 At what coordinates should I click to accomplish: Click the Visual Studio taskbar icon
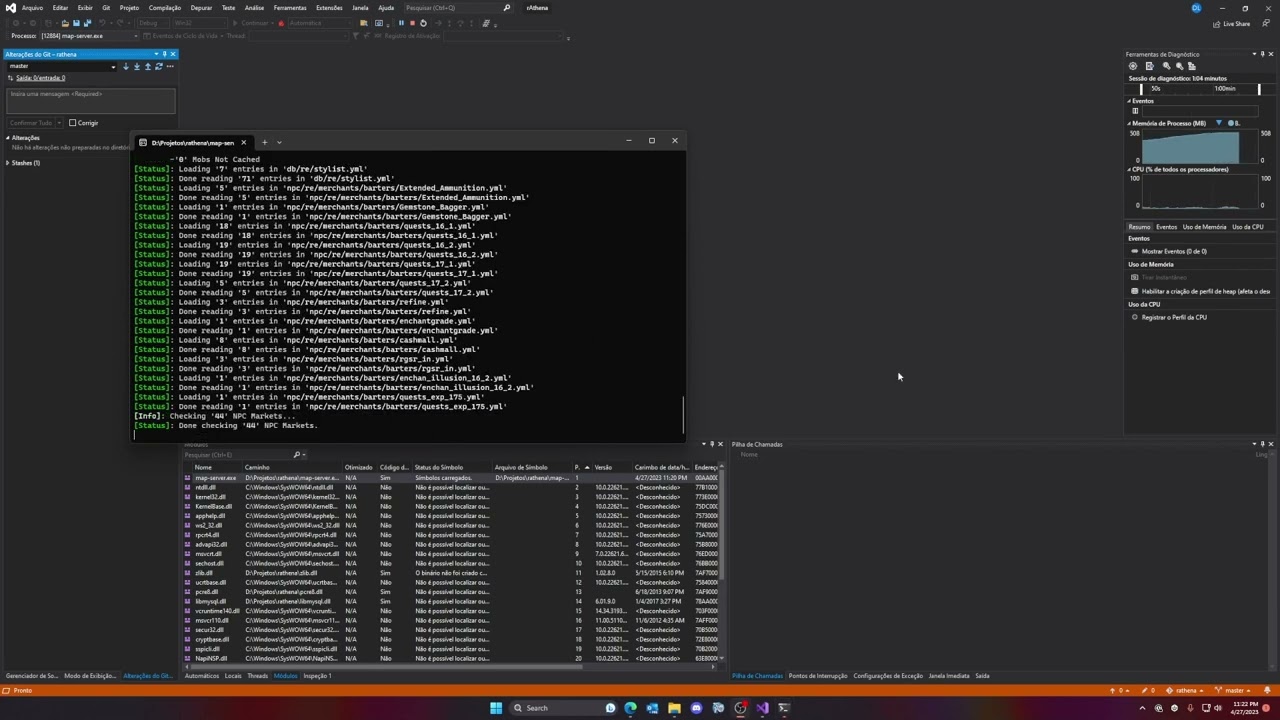point(762,708)
